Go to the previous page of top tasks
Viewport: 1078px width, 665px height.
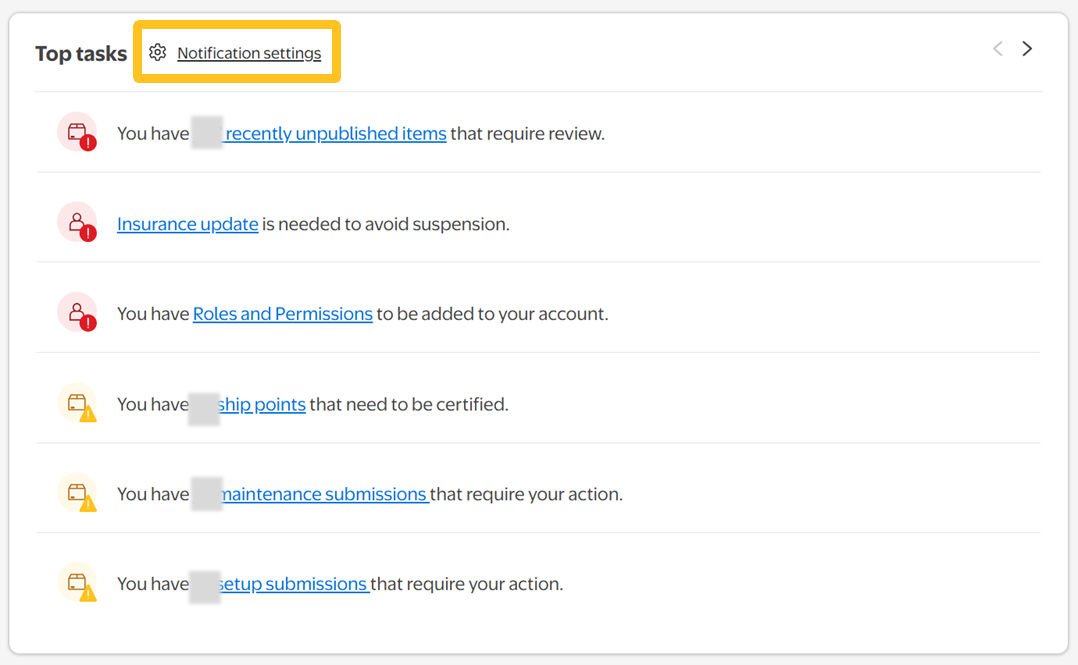tap(997, 49)
